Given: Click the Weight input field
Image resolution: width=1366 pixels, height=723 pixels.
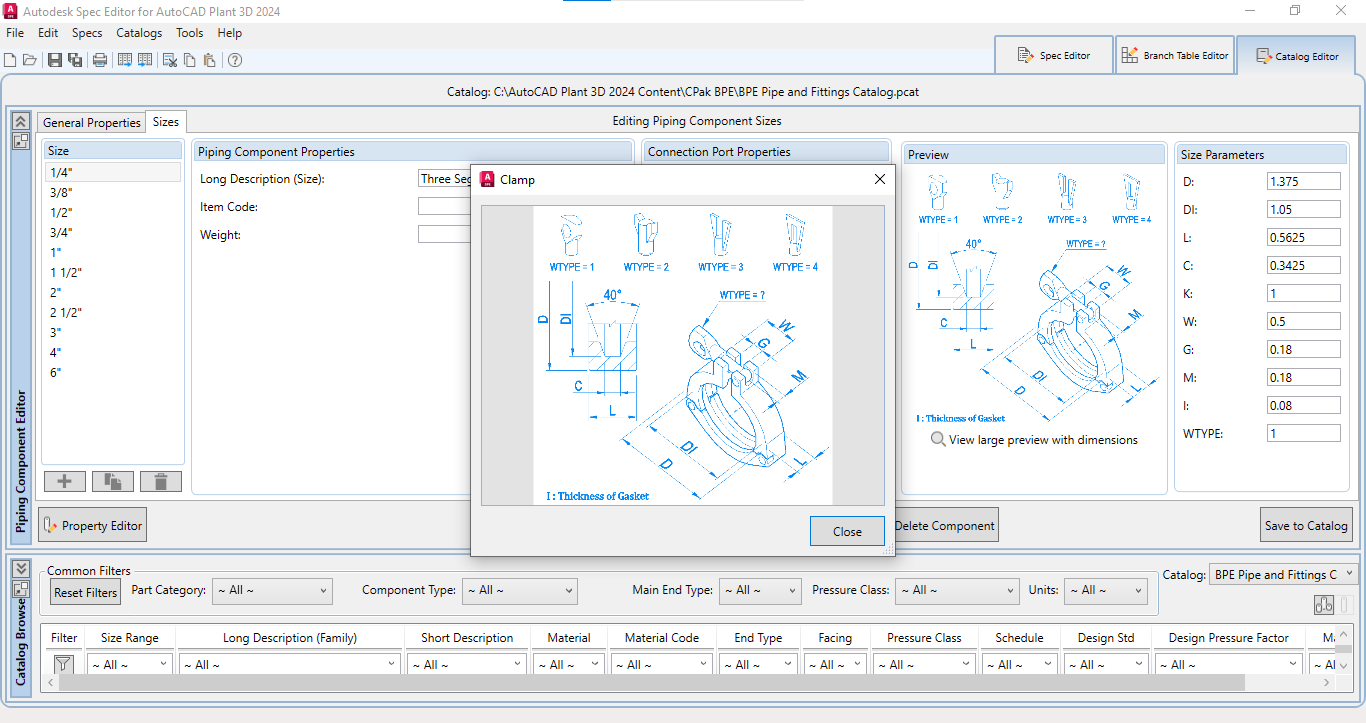Looking at the screenshot, I should [x=444, y=234].
